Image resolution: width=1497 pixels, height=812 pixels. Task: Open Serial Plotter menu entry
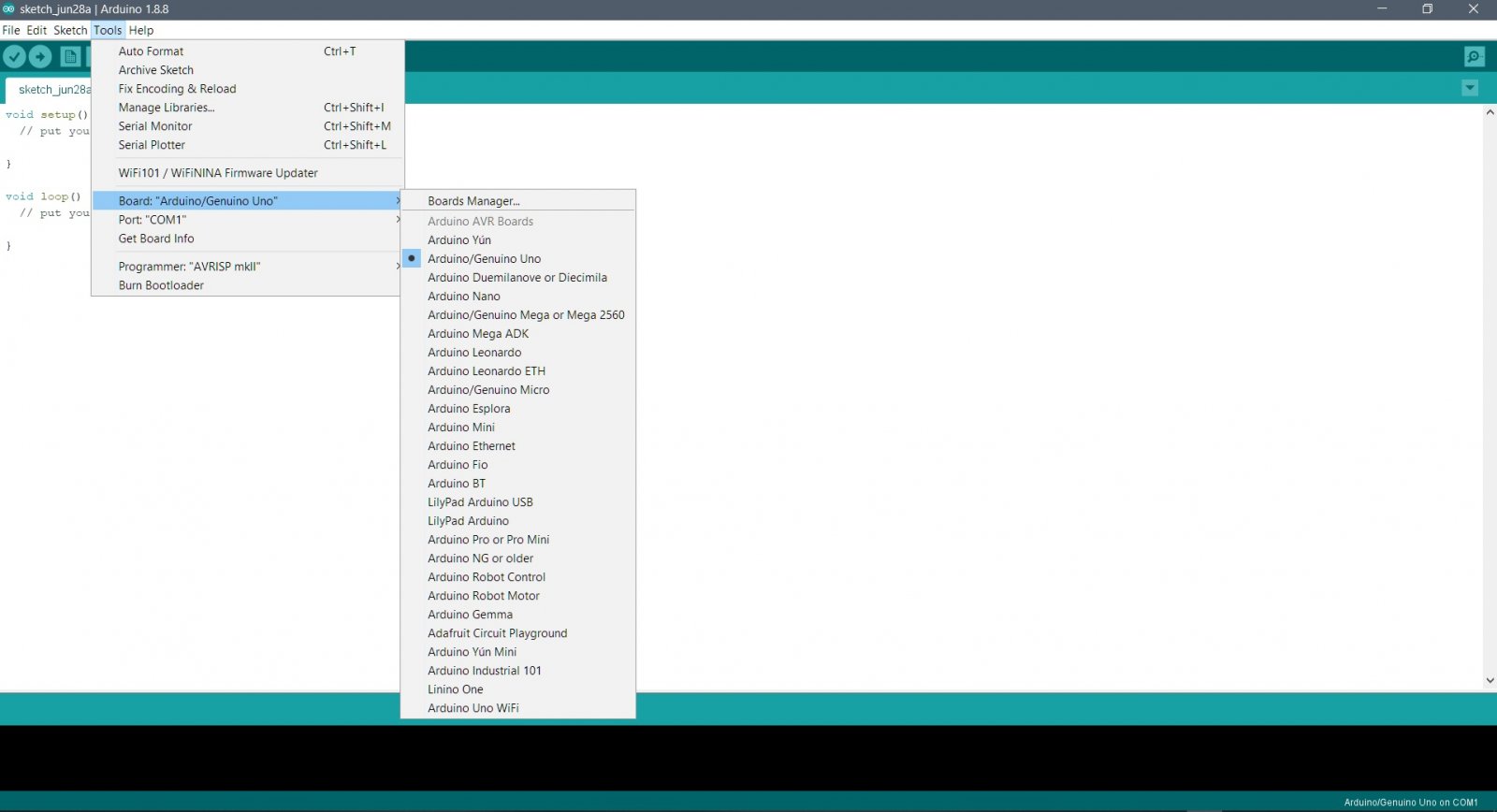pyautogui.click(x=247, y=145)
